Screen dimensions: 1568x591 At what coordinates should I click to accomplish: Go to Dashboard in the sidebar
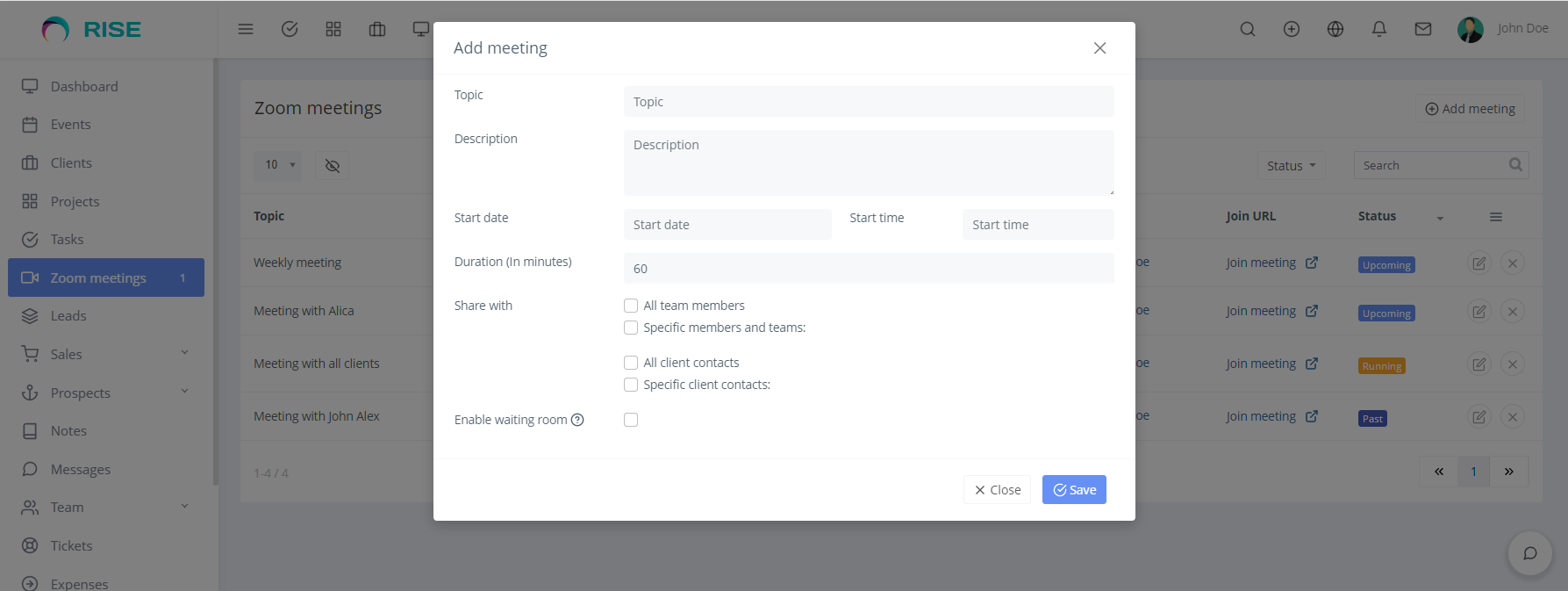point(84,86)
